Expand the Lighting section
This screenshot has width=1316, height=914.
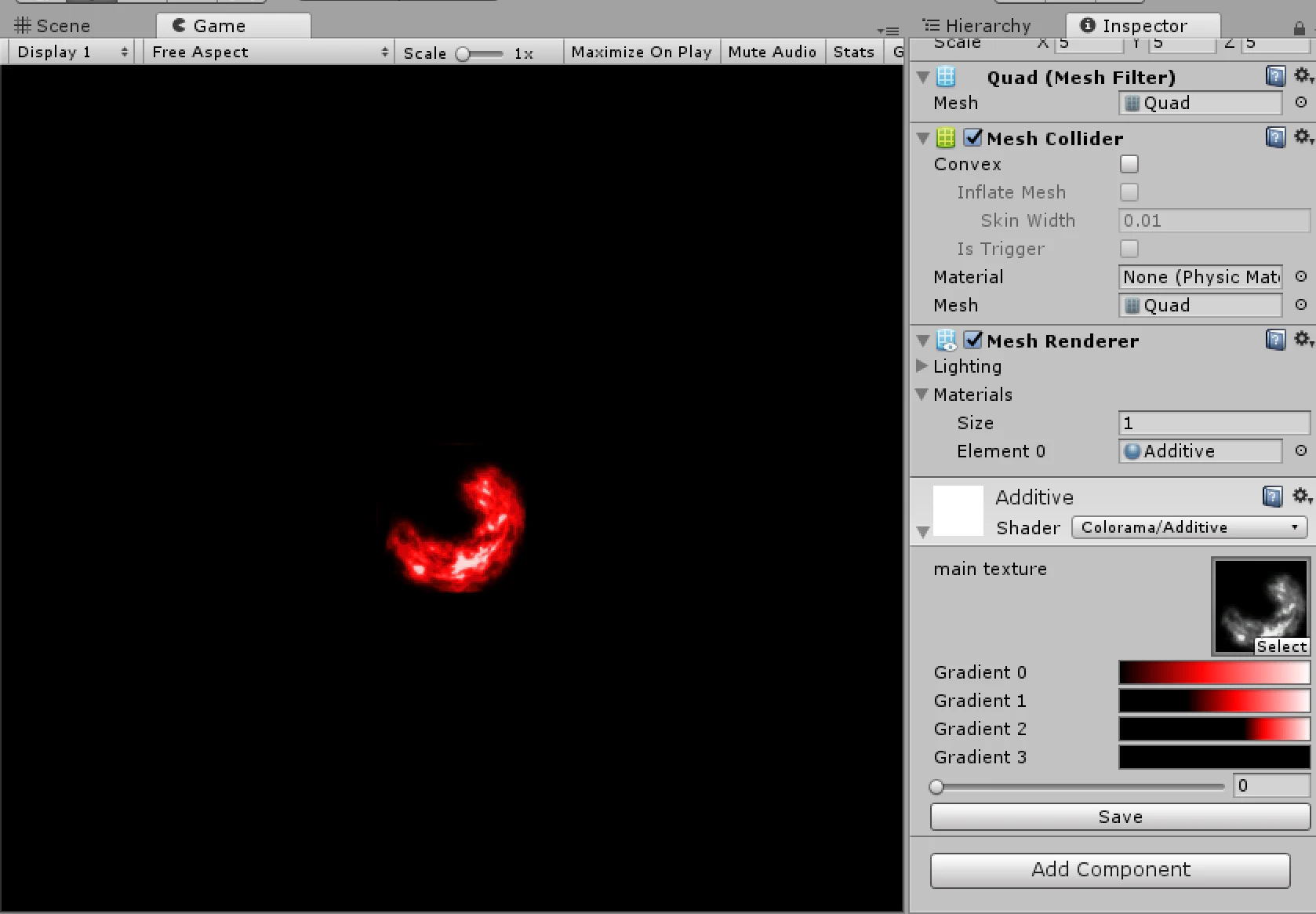click(x=922, y=366)
